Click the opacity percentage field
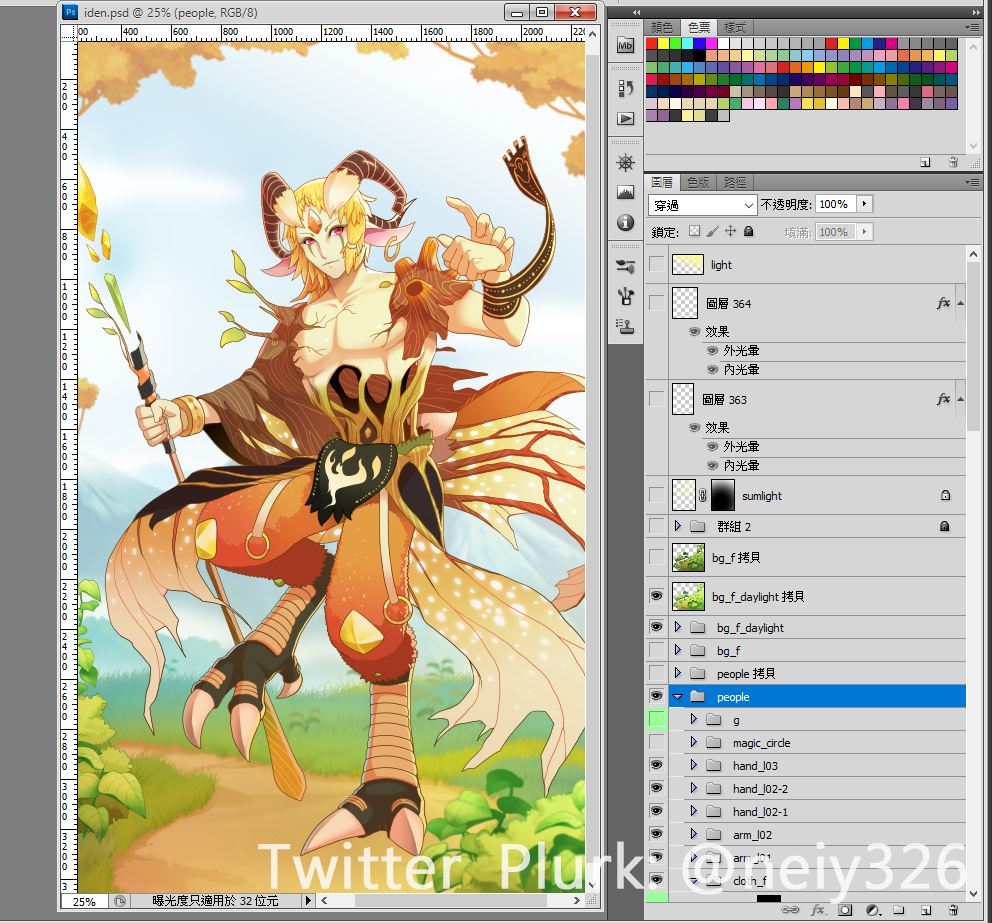Screen dimensions: 992x923 [833, 204]
